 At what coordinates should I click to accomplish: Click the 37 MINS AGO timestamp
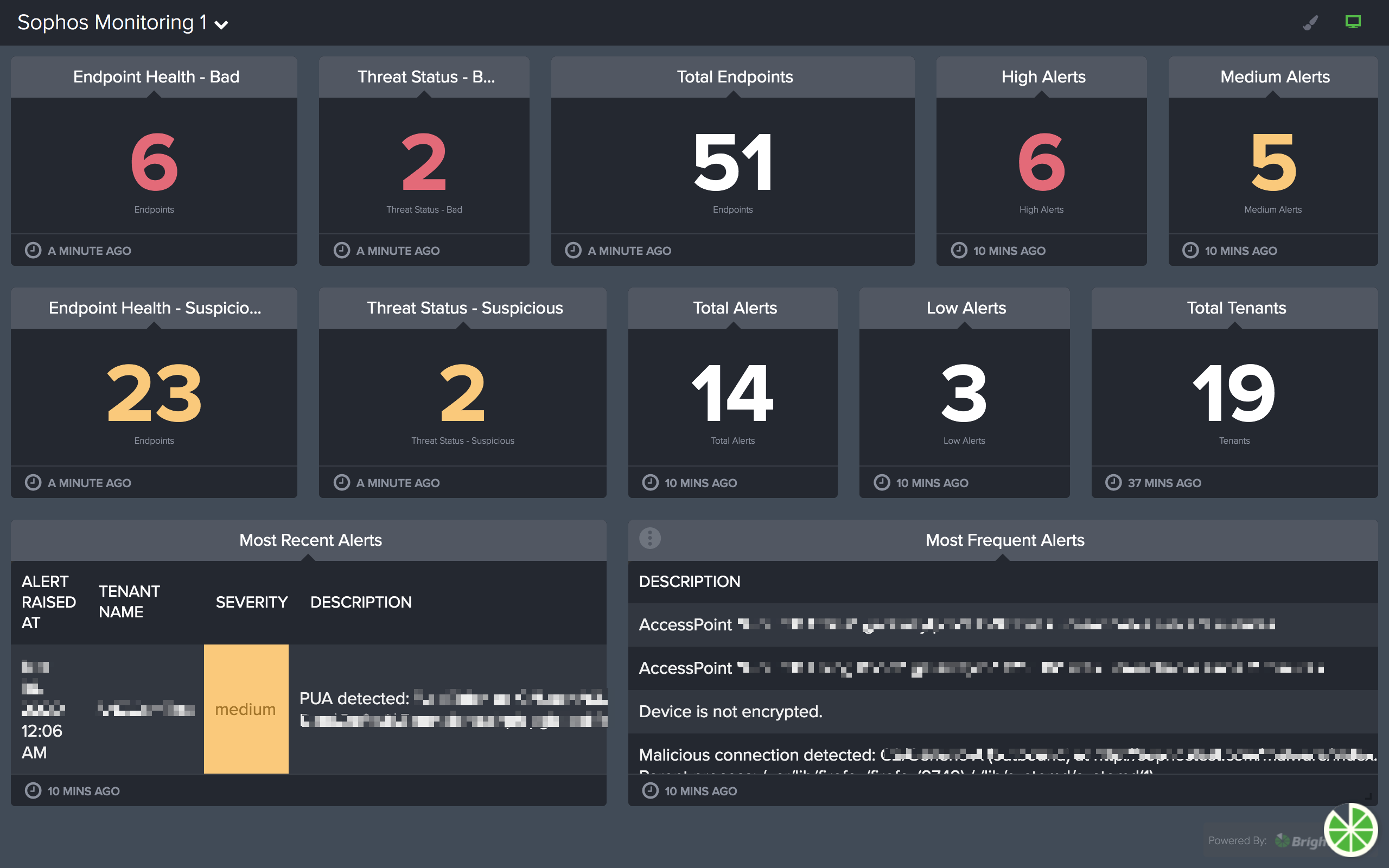(x=1164, y=483)
